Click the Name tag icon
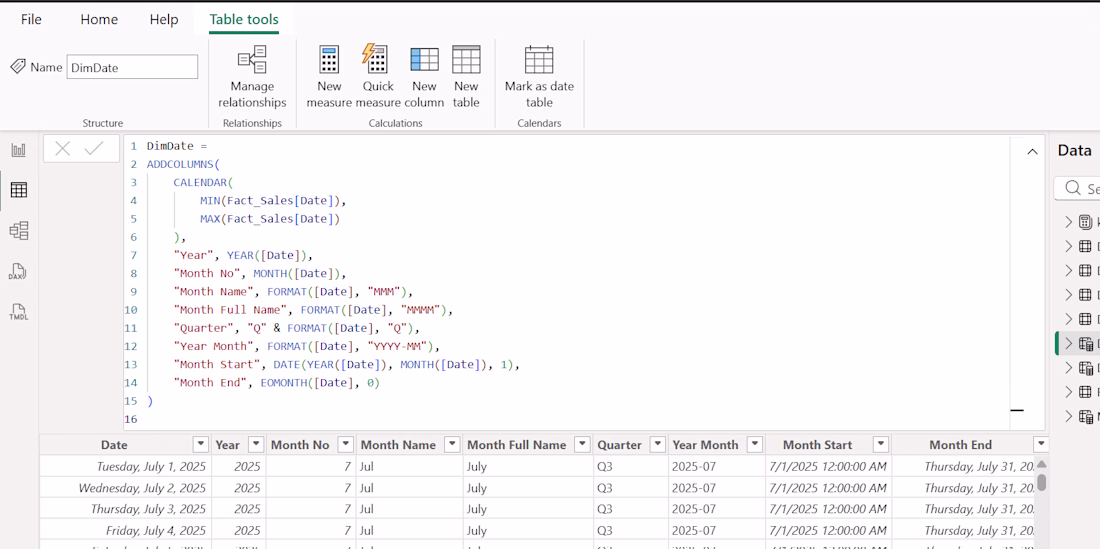The image size is (1100, 549). coord(18,67)
